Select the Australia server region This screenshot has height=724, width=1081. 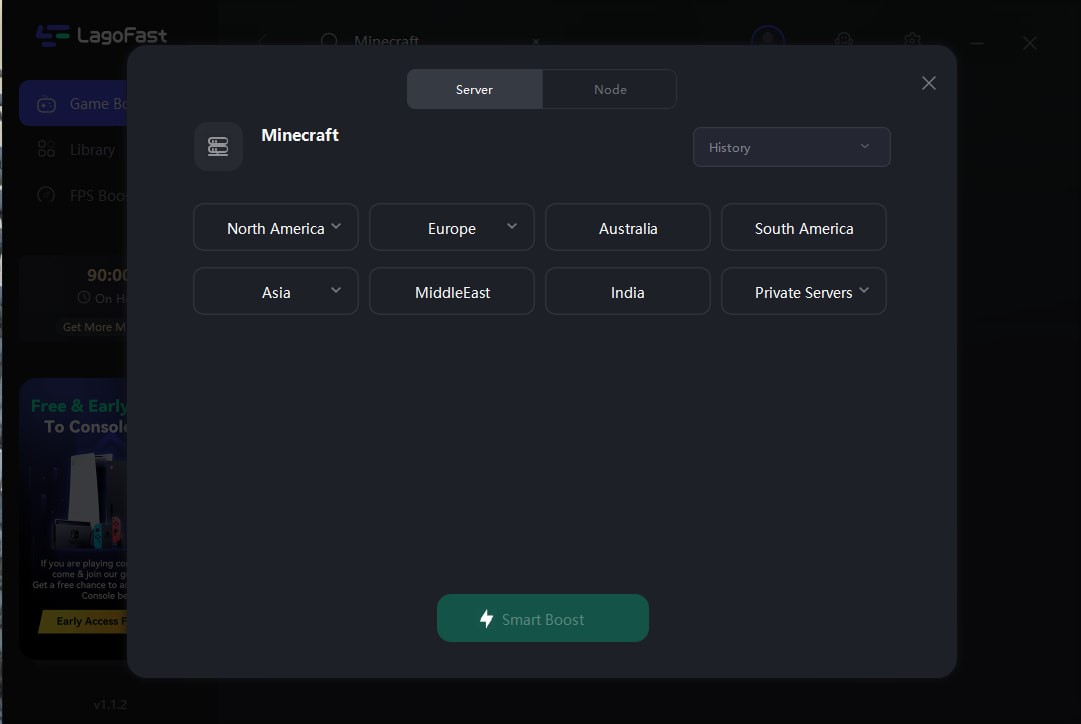[628, 228]
